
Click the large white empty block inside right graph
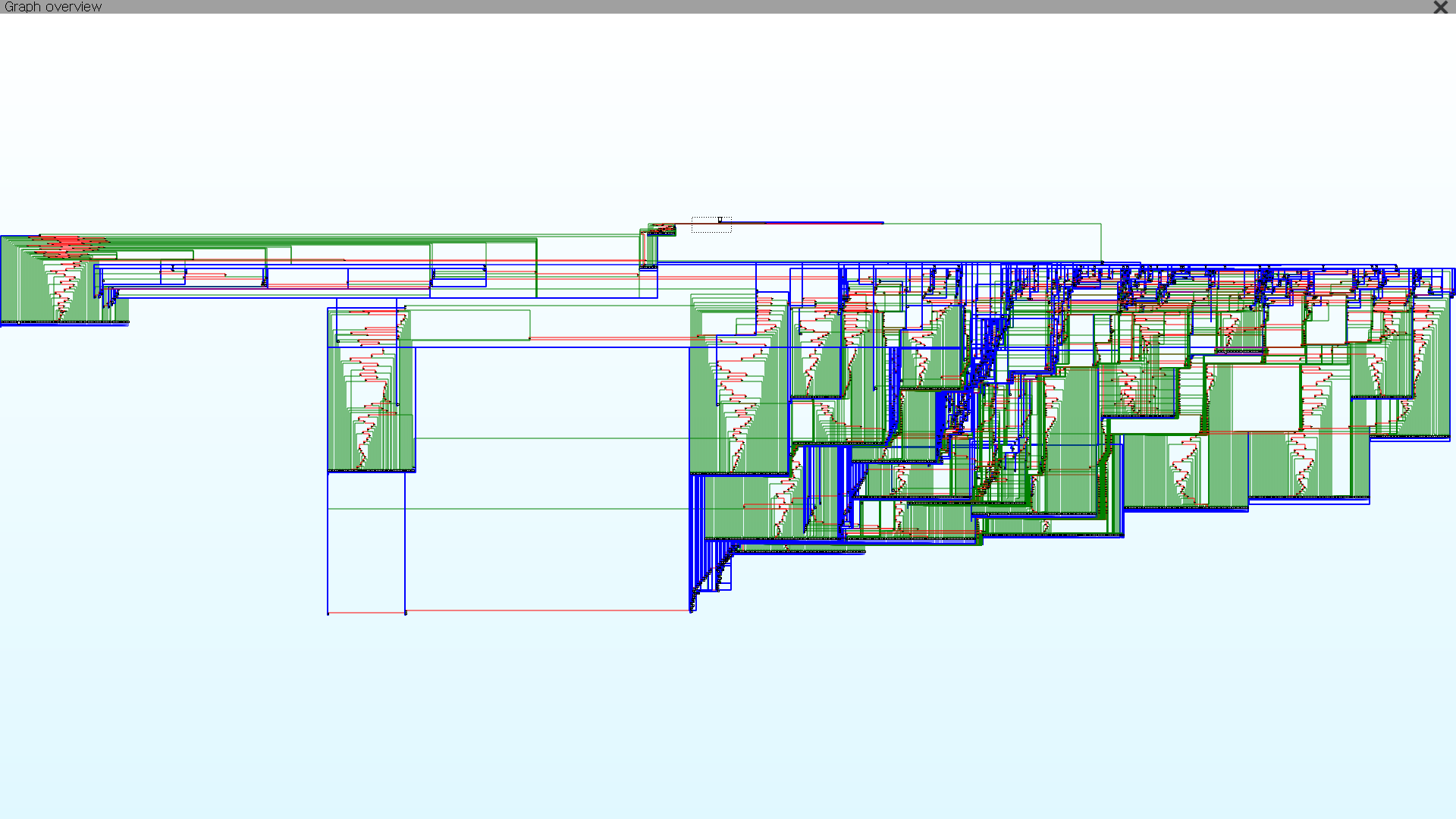[1265, 397]
